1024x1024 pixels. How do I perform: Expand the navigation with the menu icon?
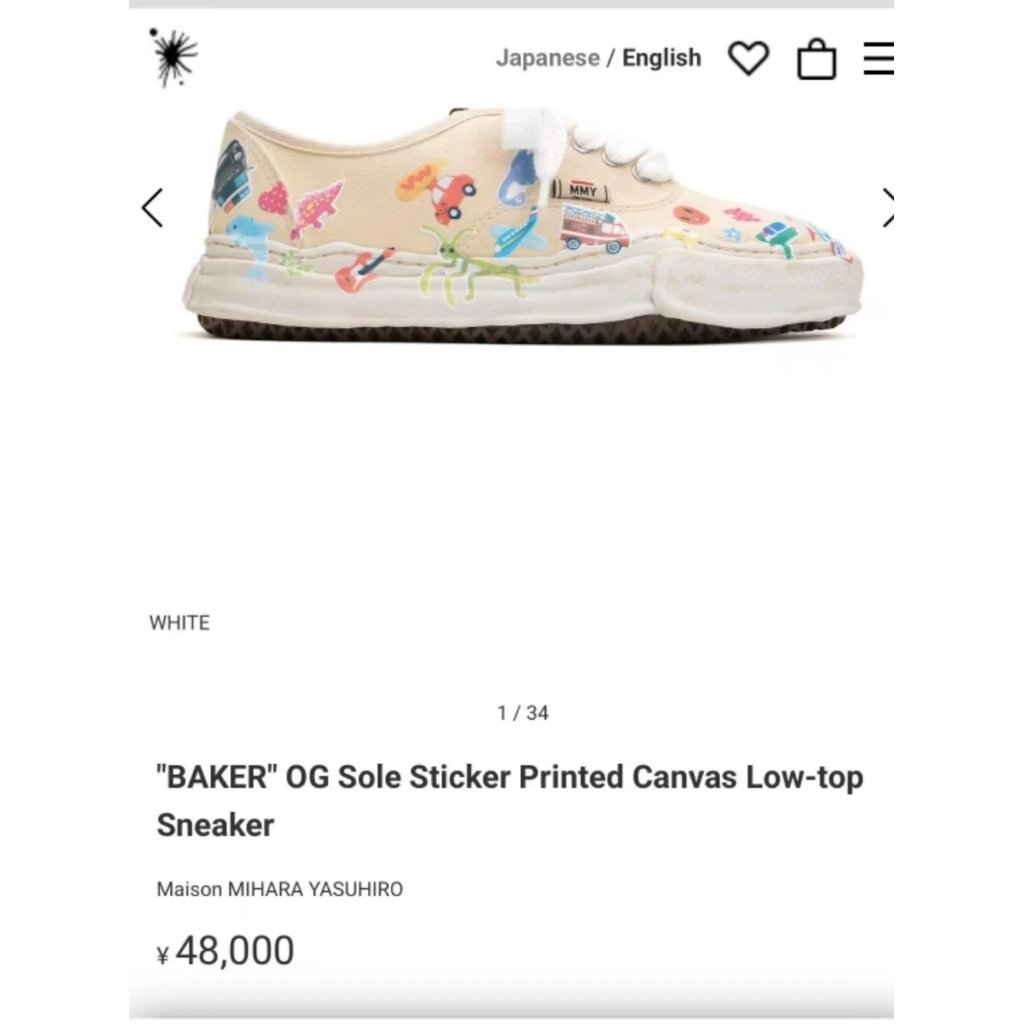pyautogui.click(x=879, y=57)
